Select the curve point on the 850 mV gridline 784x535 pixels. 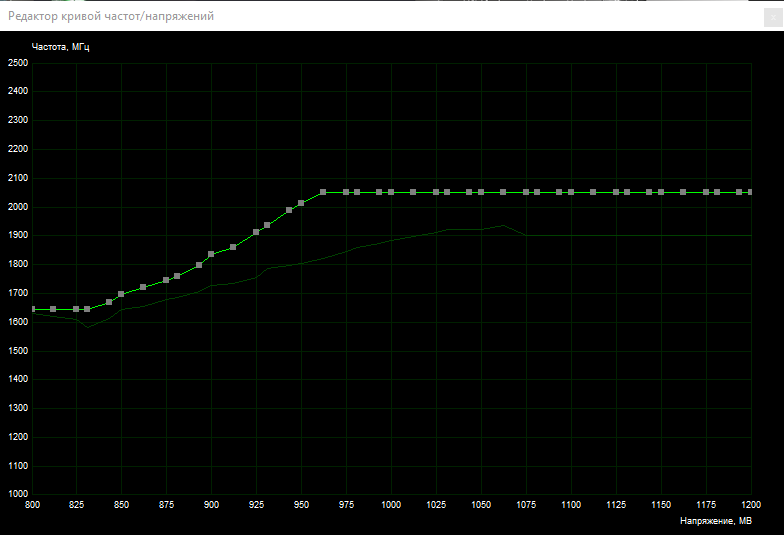[x=121, y=294]
